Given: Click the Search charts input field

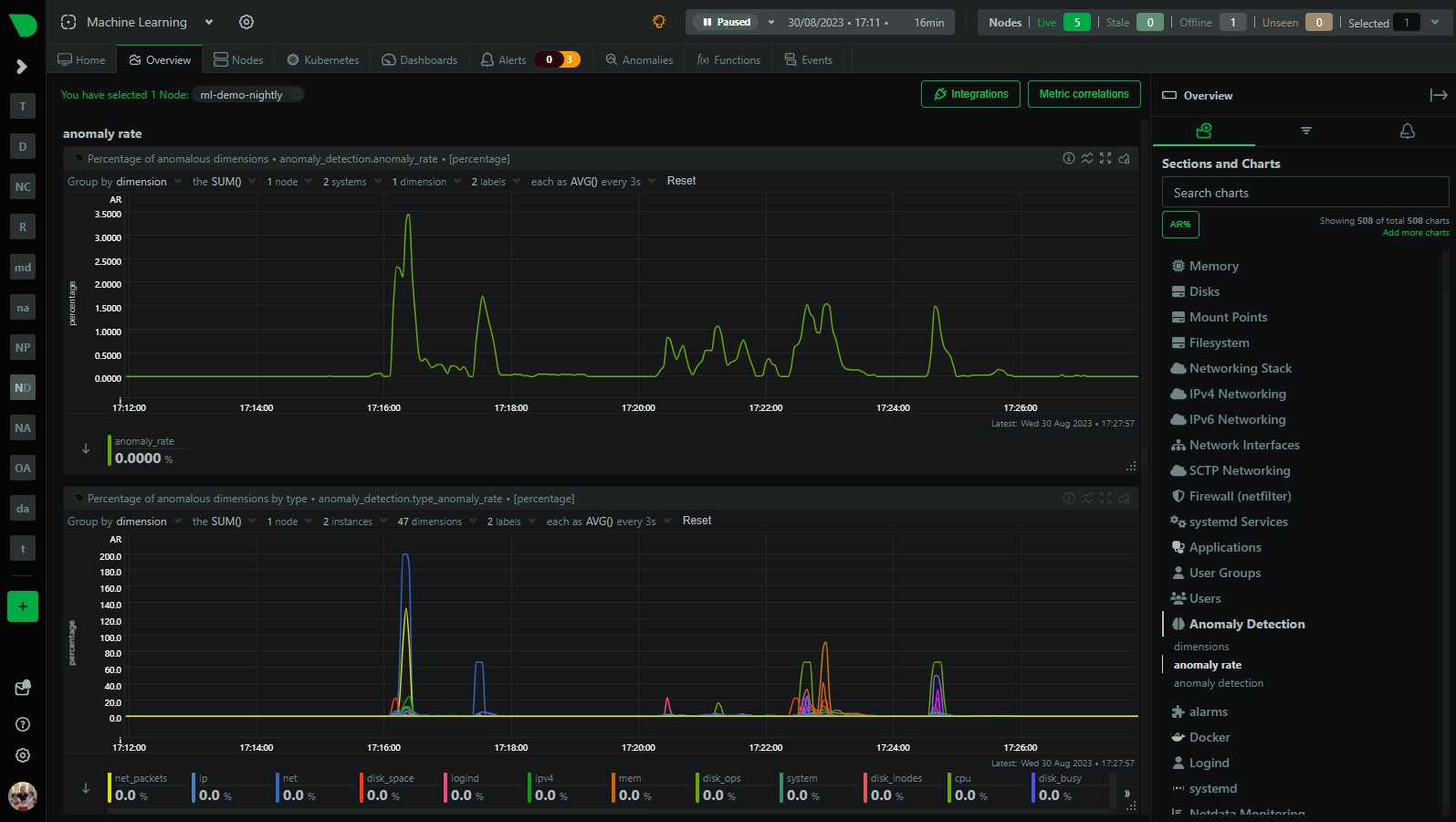Looking at the screenshot, I should click(x=1304, y=193).
